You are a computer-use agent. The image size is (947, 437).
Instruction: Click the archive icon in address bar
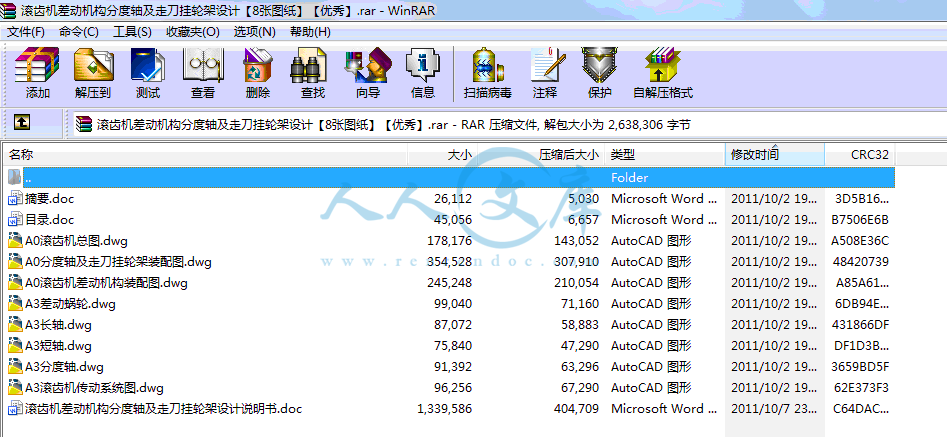(x=84, y=124)
